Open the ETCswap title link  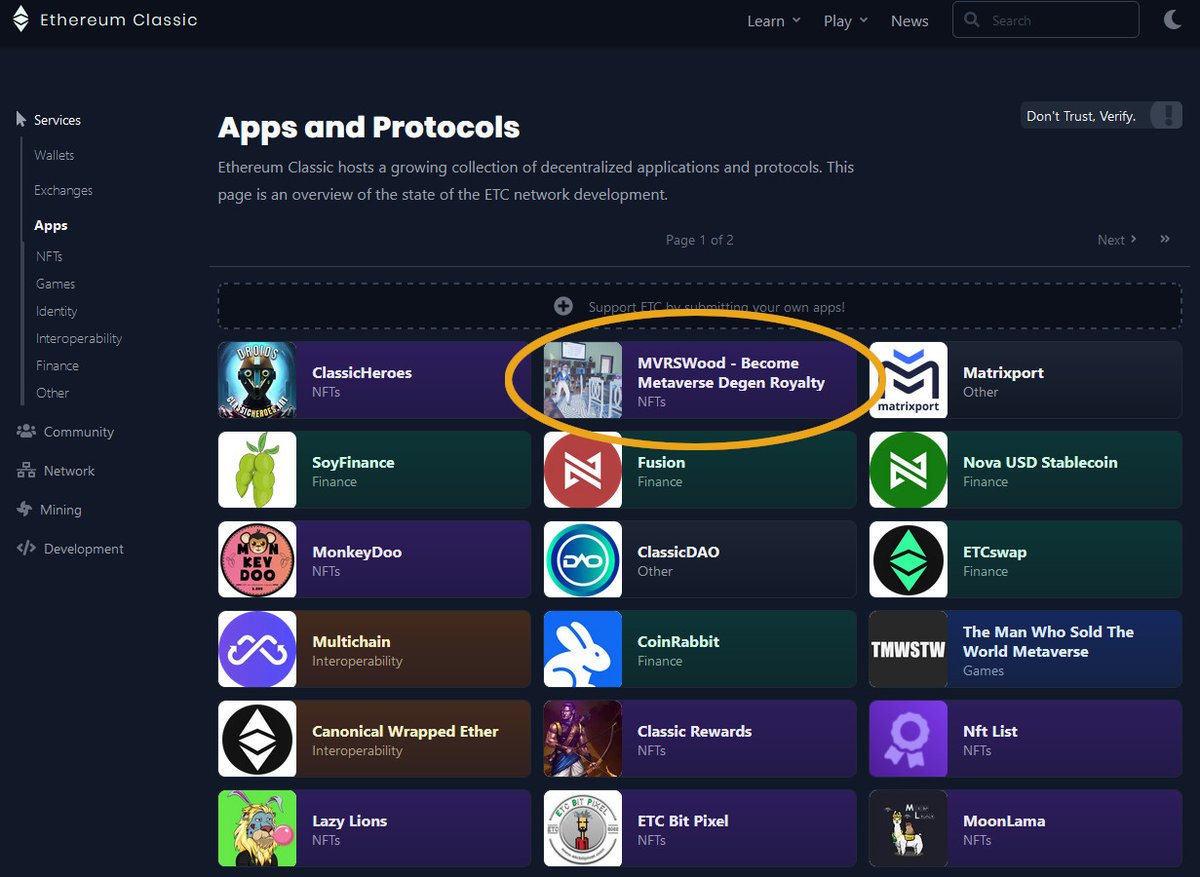pos(994,552)
